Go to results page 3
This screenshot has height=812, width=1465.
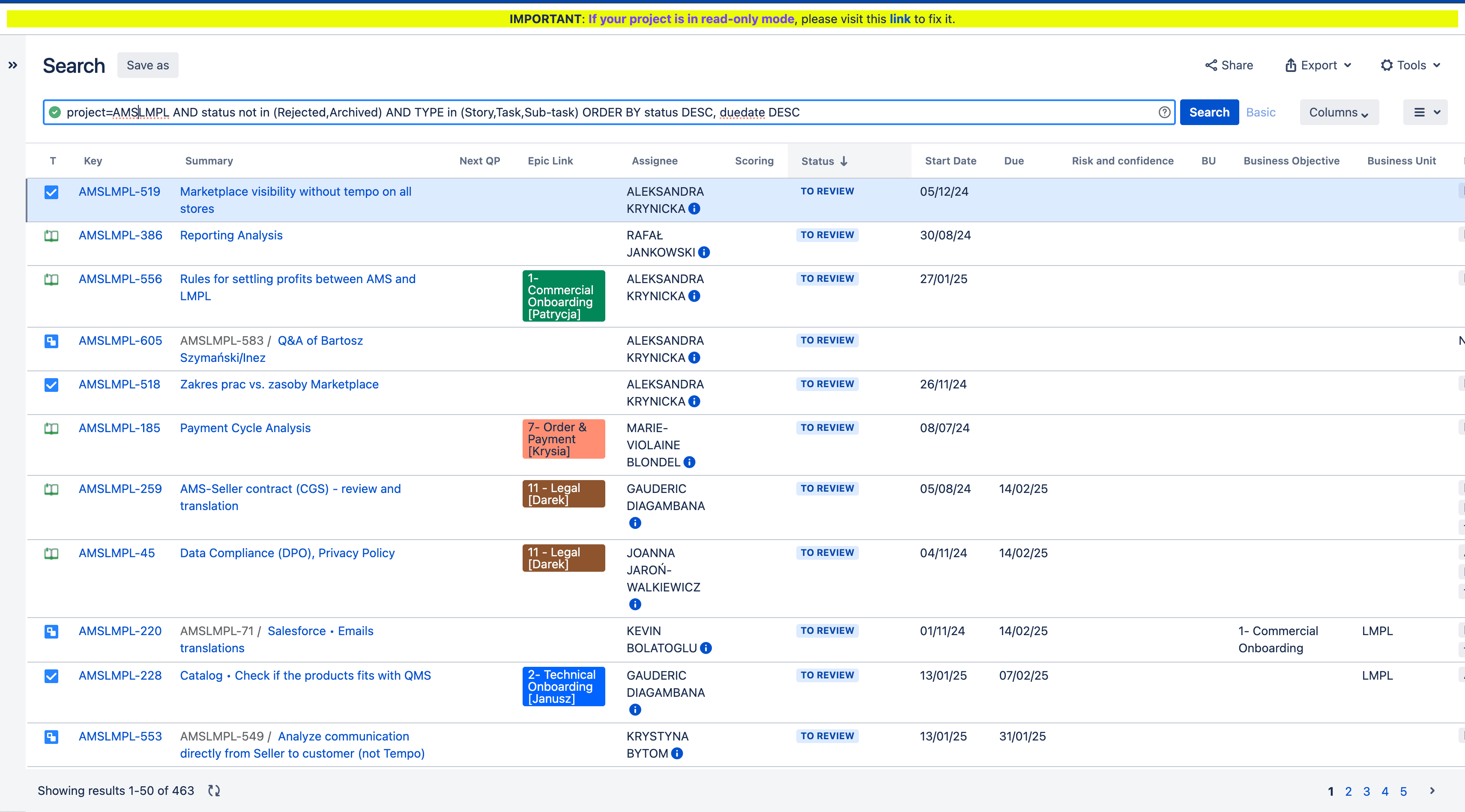[1366, 791]
